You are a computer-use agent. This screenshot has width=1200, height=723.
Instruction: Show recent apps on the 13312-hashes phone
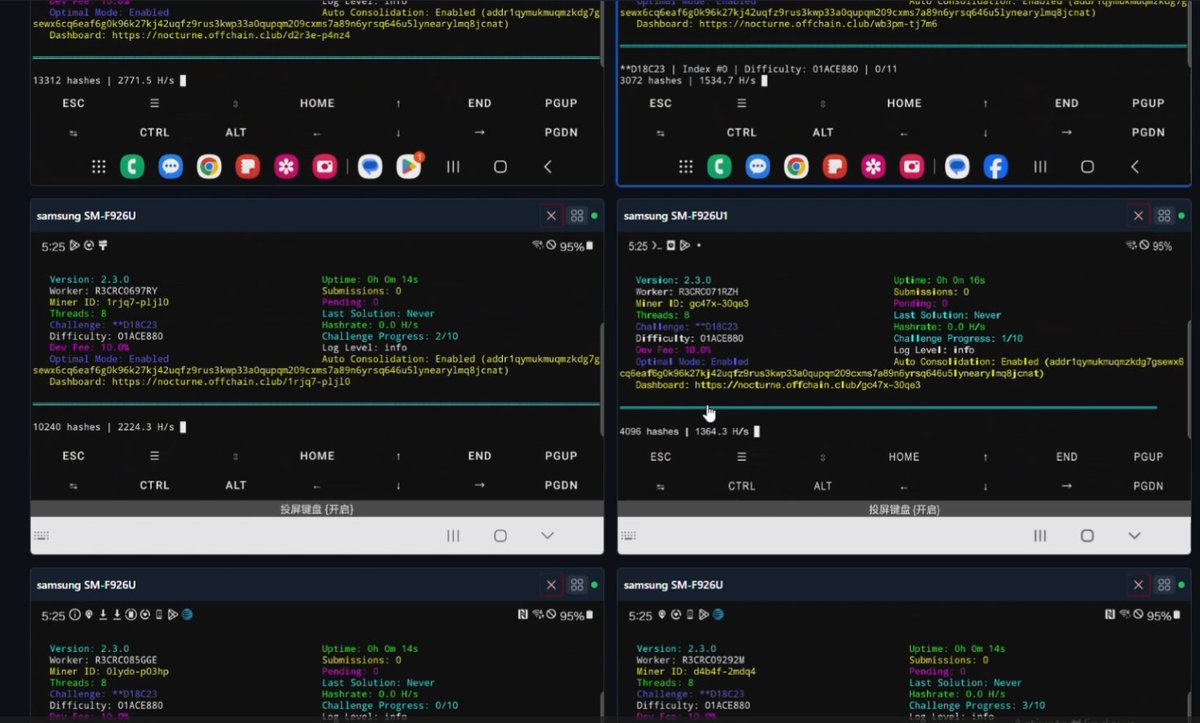(x=453, y=167)
